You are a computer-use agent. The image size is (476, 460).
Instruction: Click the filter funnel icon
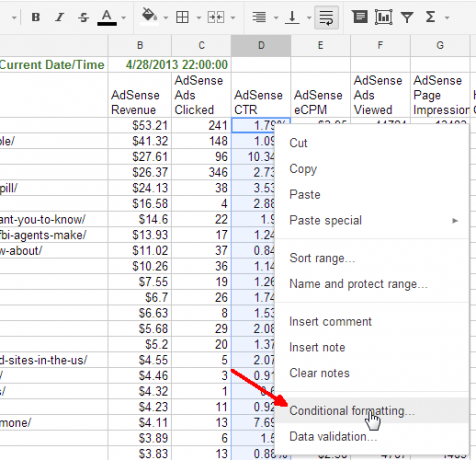pyautogui.click(x=407, y=17)
